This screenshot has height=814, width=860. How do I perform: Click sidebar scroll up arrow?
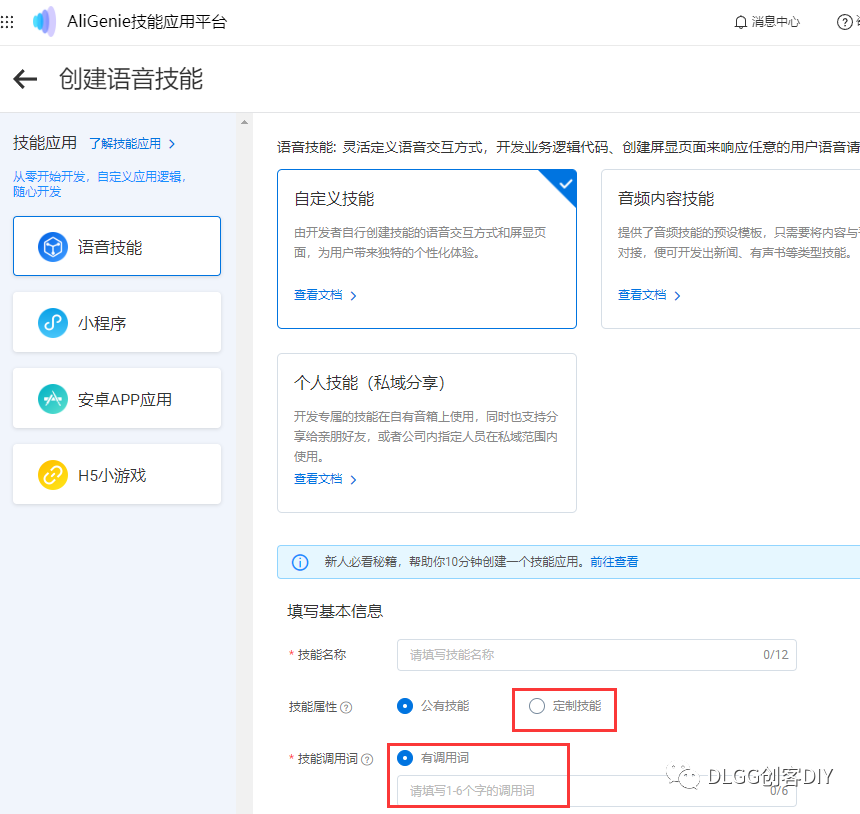pos(245,122)
